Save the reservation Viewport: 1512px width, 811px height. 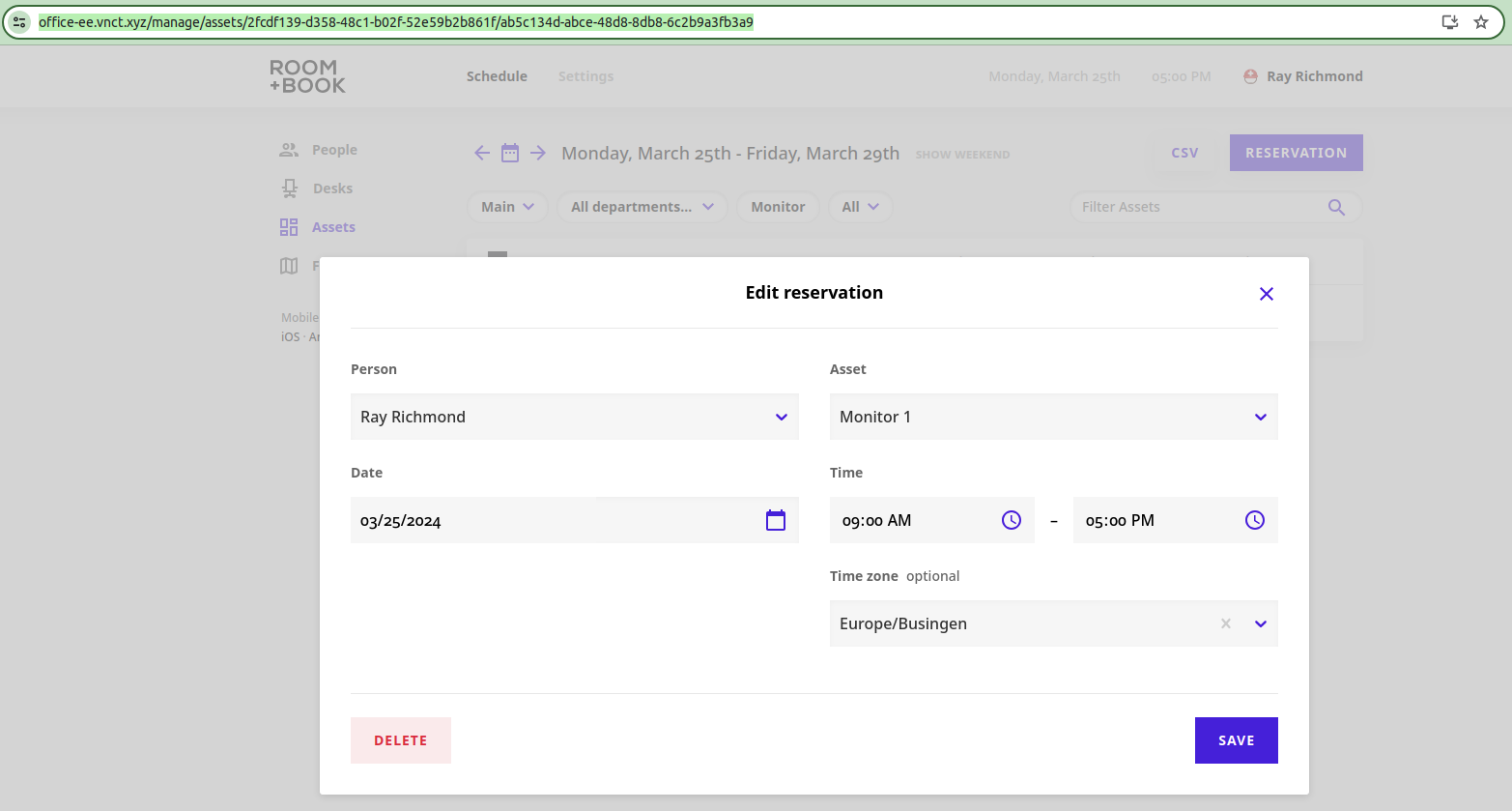[1236, 740]
